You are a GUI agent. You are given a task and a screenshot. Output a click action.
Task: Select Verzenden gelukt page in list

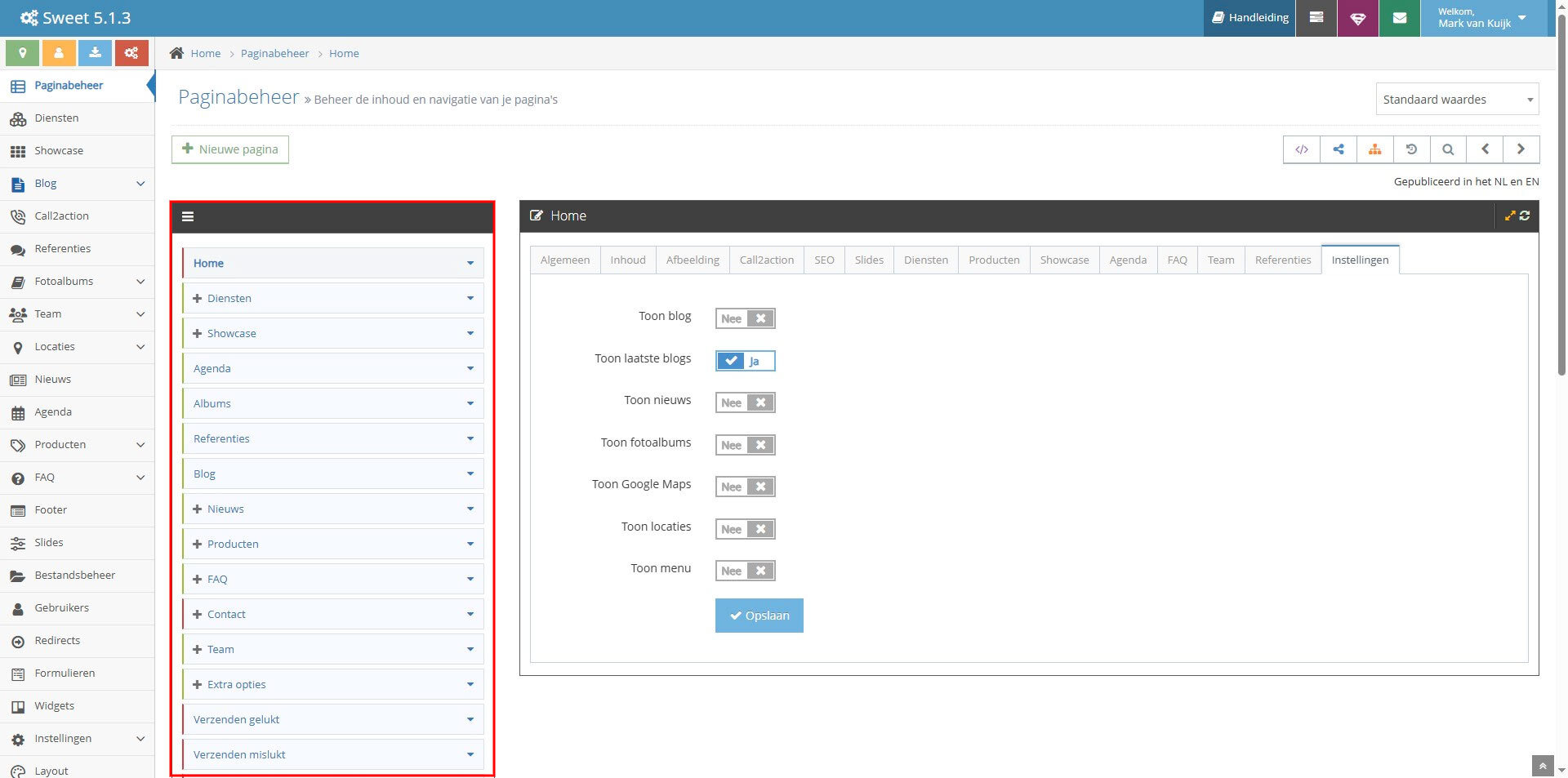coord(333,719)
